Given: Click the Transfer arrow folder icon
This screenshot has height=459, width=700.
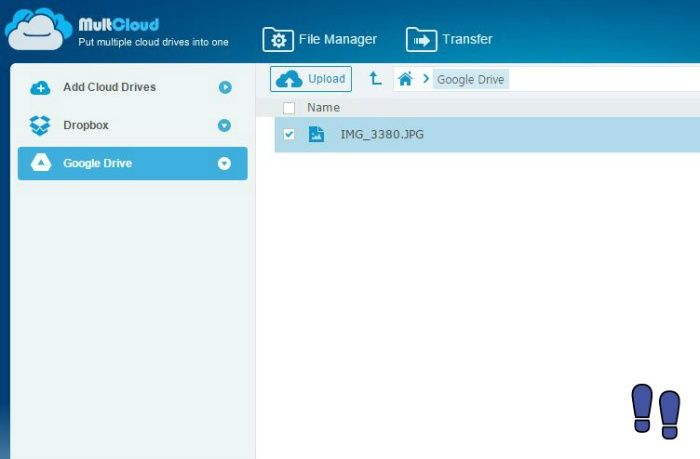Looking at the screenshot, I should click(421, 39).
